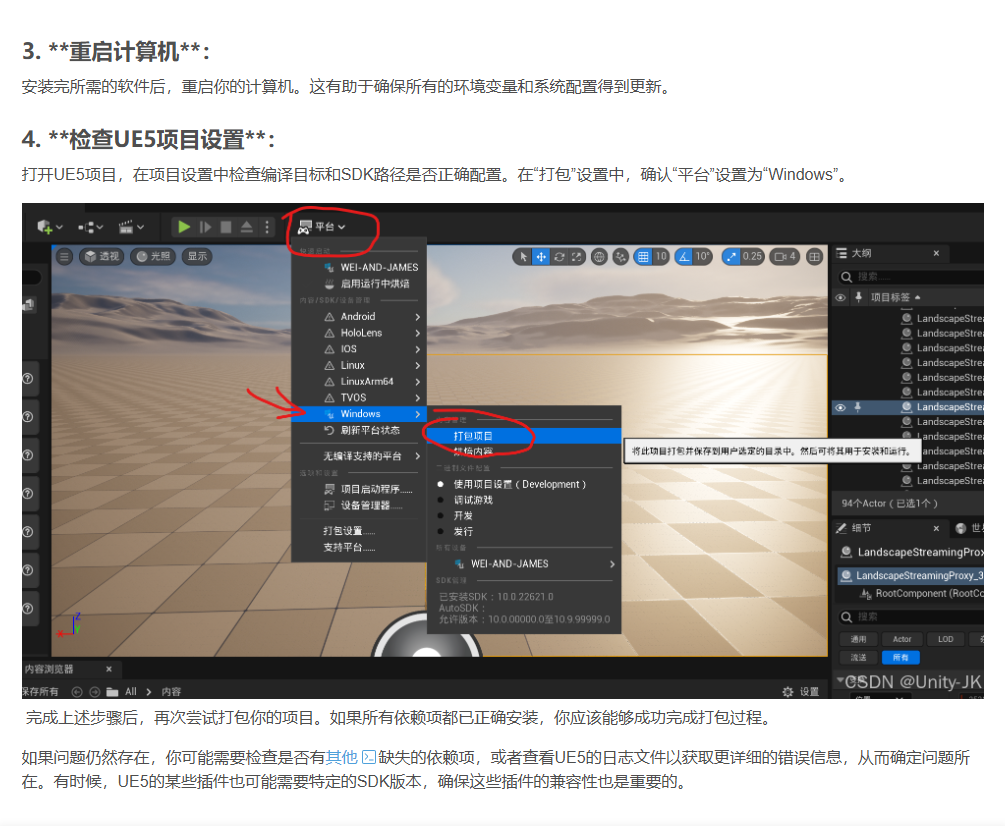
Task: Open the blueprints dropdown in toolbar
Action: [90, 227]
